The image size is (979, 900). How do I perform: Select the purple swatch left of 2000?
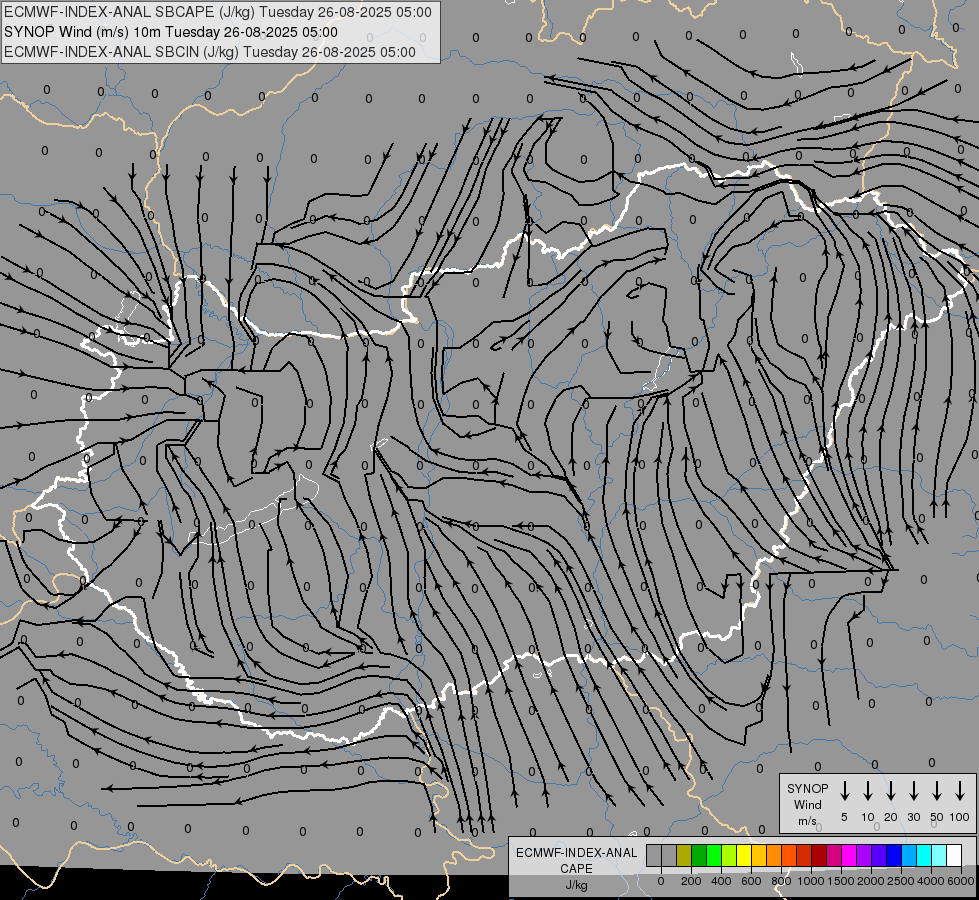coord(865,855)
